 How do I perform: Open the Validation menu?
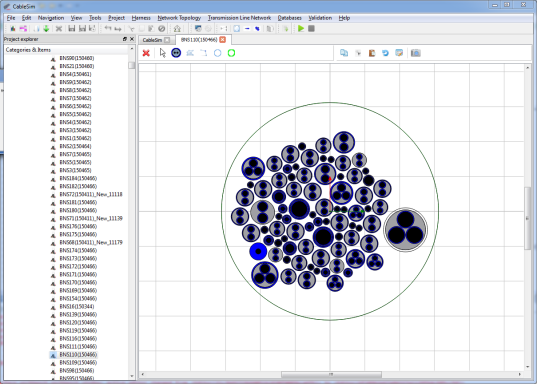[x=320, y=18]
